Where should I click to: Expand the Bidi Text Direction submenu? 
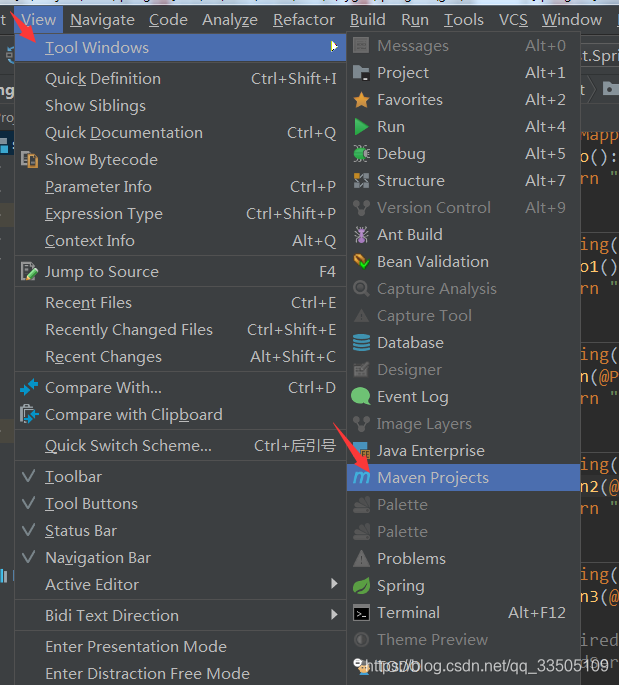click(180, 615)
